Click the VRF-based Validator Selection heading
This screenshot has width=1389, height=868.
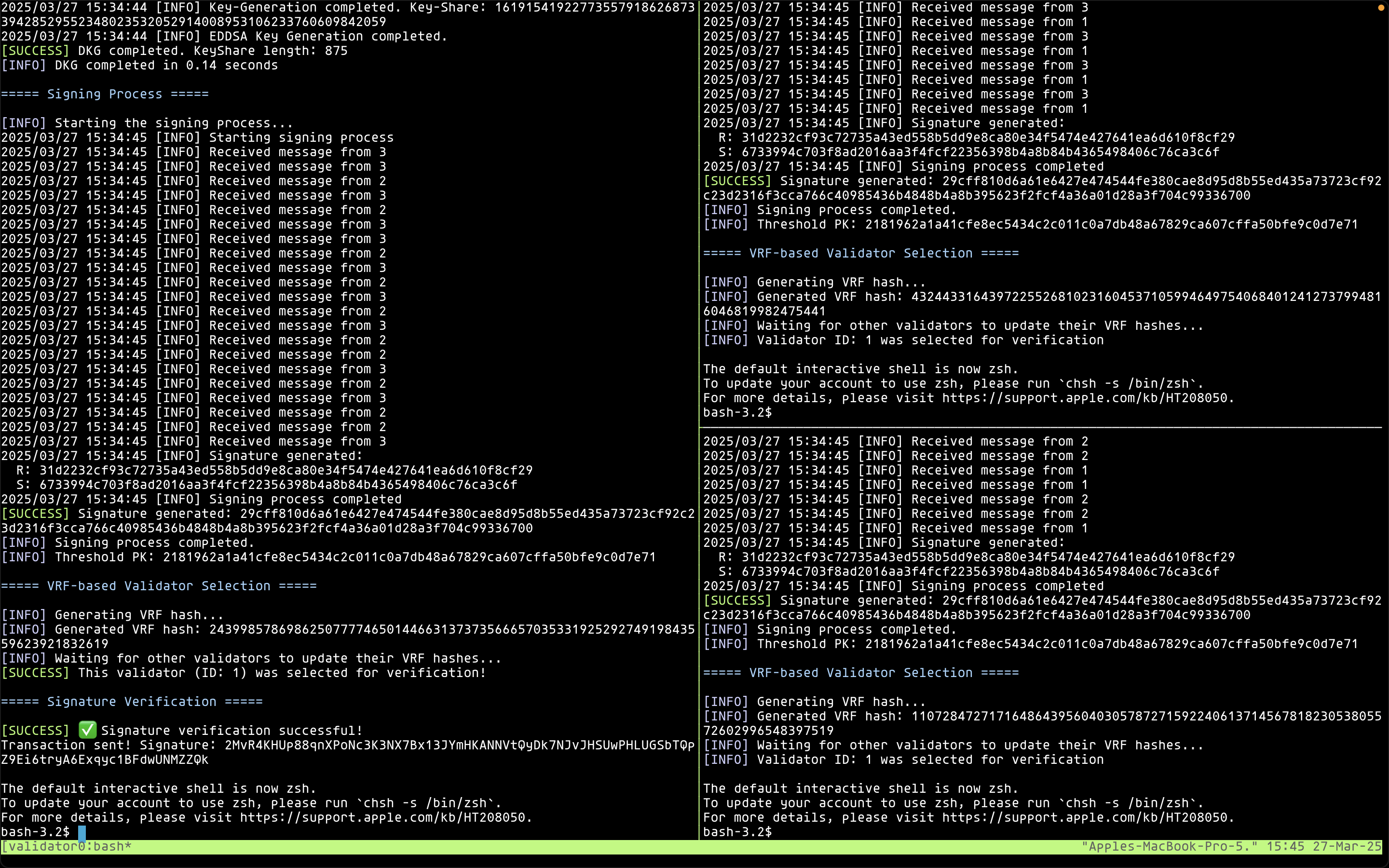tap(159, 585)
